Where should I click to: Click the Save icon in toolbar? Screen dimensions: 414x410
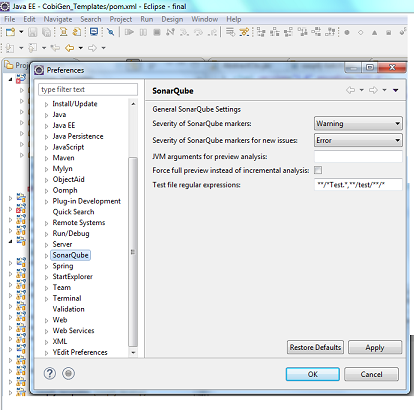click(32, 32)
